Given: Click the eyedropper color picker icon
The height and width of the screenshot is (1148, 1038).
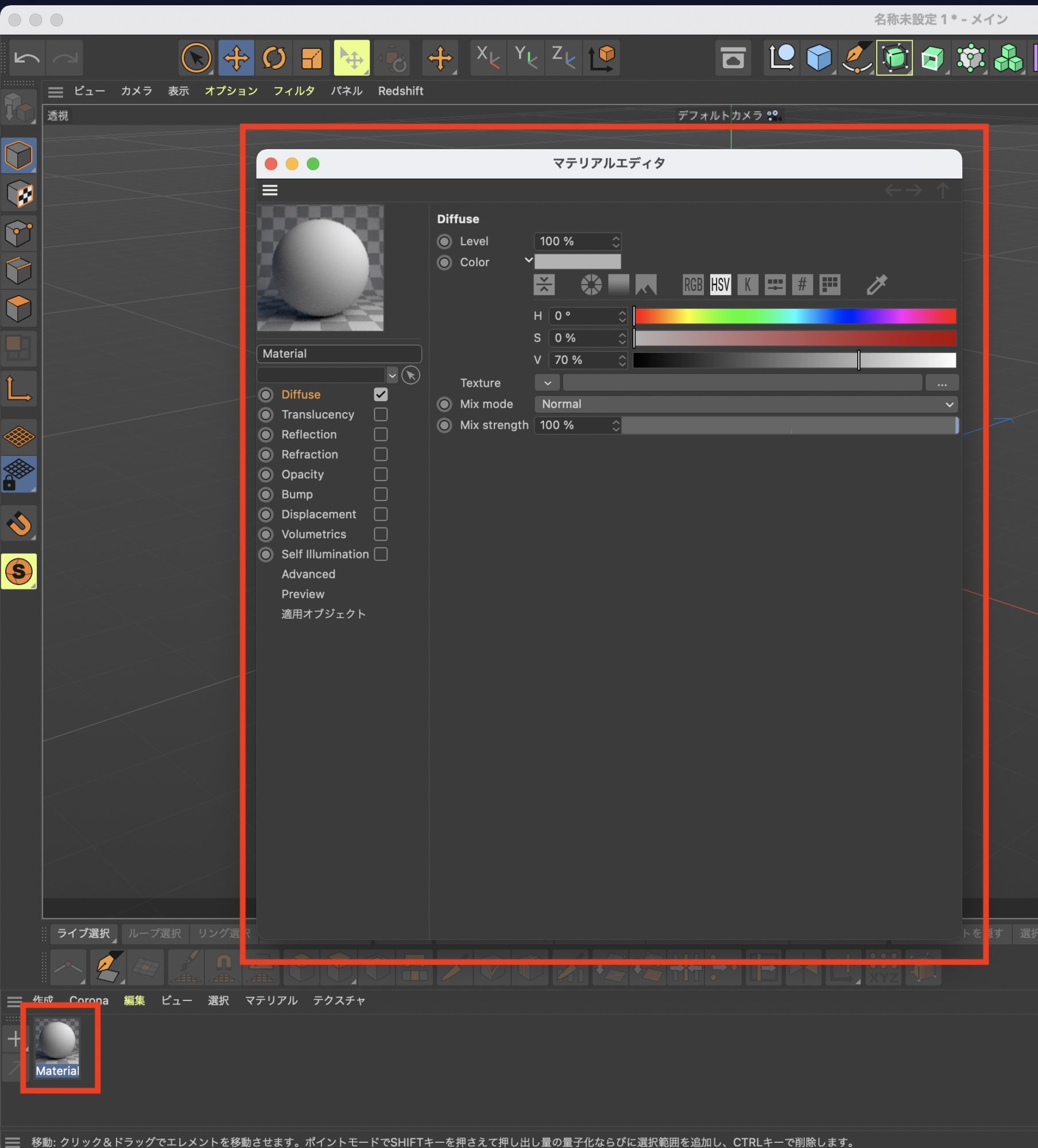Looking at the screenshot, I should pyautogui.click(x=877, y=285).
